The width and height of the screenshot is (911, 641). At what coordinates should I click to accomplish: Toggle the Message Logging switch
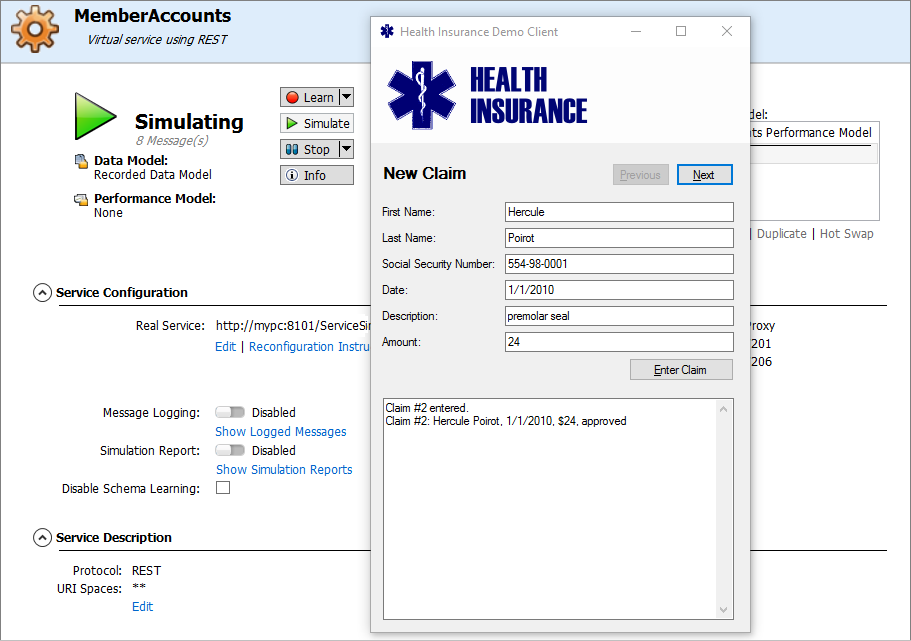click(230, 412)
